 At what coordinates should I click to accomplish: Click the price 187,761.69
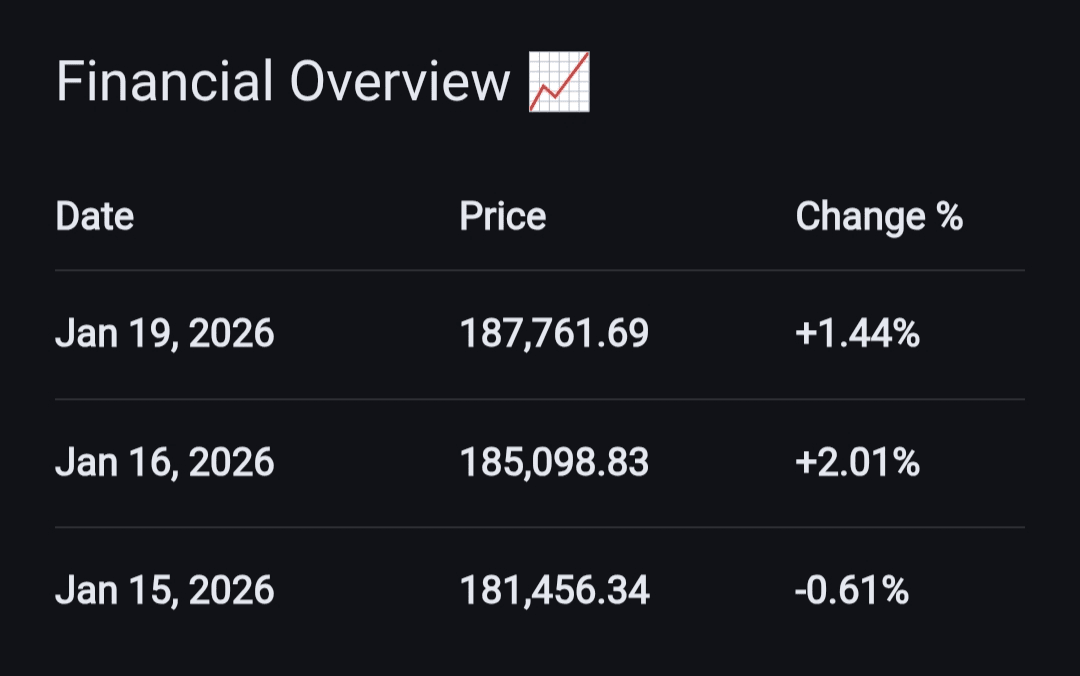(554, 334)
